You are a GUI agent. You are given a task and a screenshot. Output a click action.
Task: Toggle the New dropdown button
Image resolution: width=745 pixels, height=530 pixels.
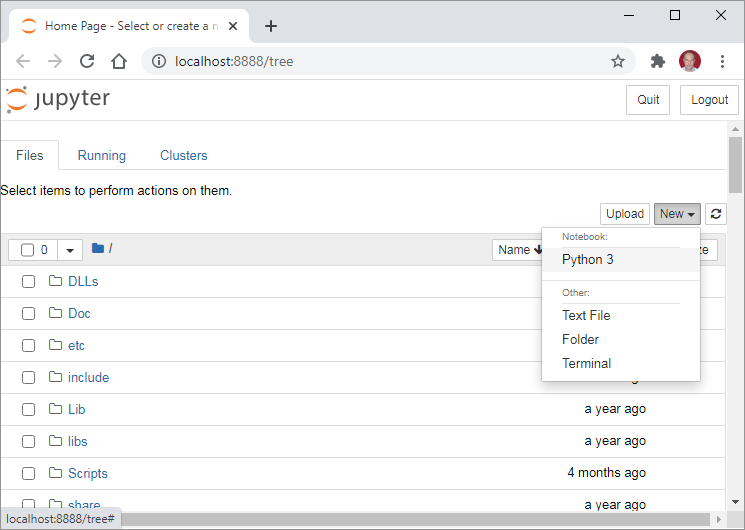(x=677, y=214)
